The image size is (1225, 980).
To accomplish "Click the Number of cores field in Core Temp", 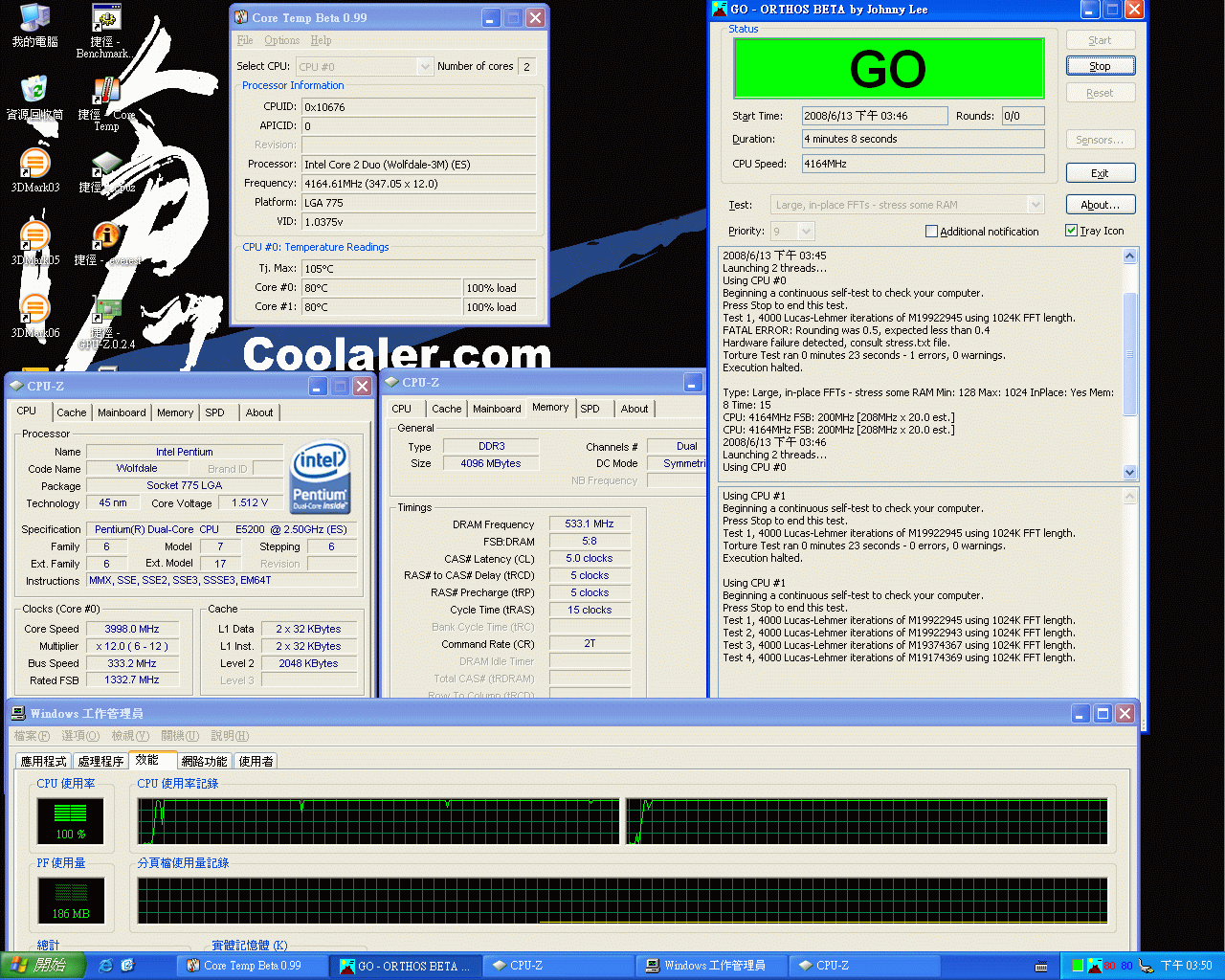I will [526, 66].
